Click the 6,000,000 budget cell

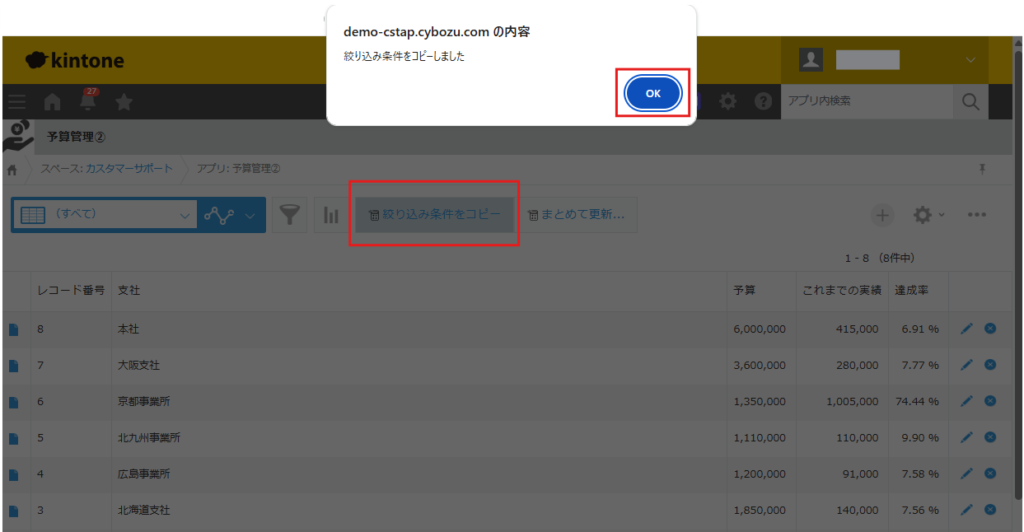[x=759, y=330]
